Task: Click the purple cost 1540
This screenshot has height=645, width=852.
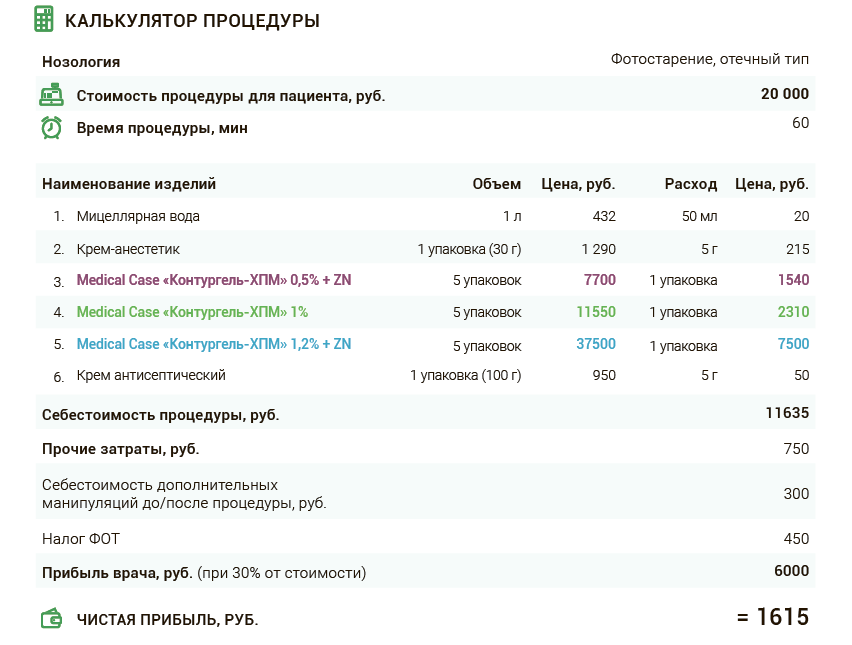Action: (793, 280)
